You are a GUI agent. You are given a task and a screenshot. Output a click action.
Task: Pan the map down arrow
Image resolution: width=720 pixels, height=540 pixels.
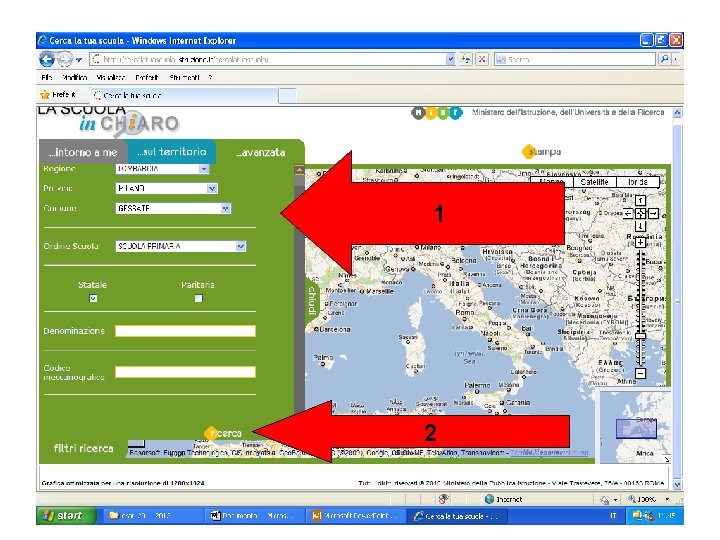[641, 226]
